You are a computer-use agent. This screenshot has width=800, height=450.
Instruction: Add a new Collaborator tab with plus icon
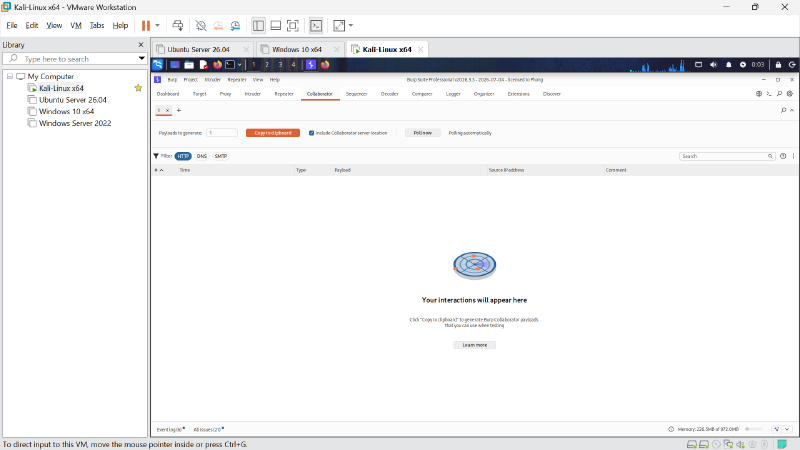[x=179, y=110]
